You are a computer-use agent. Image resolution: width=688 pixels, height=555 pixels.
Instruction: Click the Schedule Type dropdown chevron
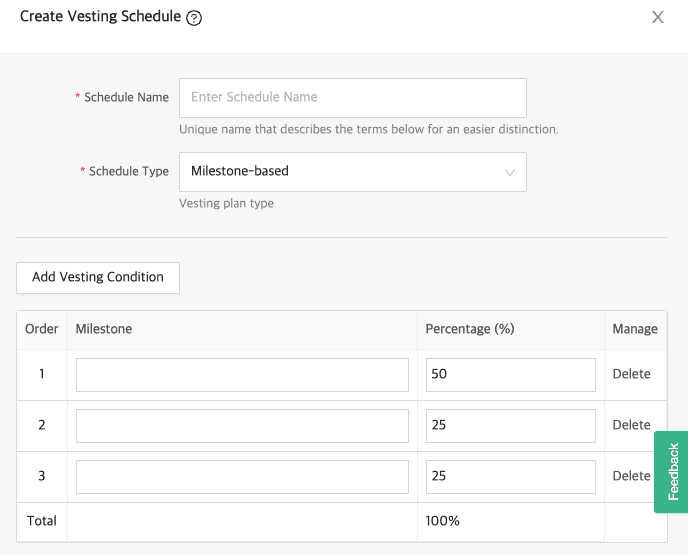(510, 172)
